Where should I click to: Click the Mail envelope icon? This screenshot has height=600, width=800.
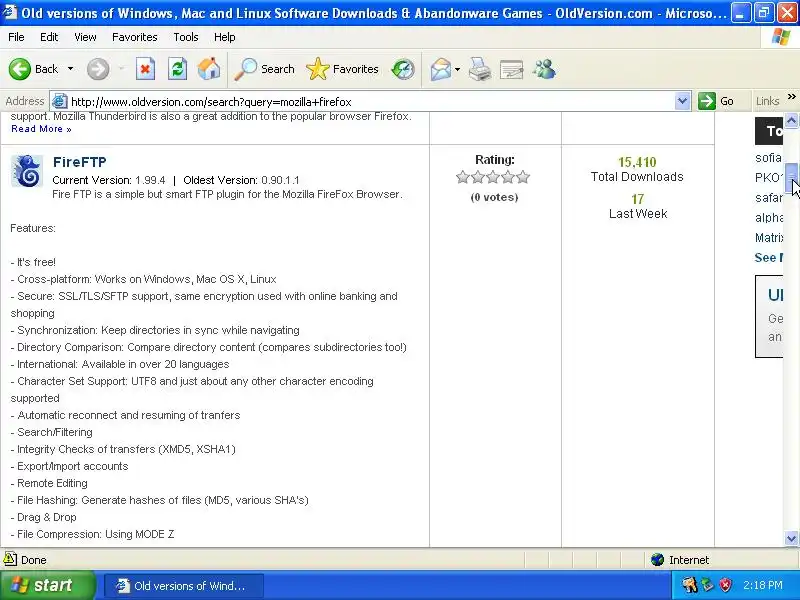[440, 69]
